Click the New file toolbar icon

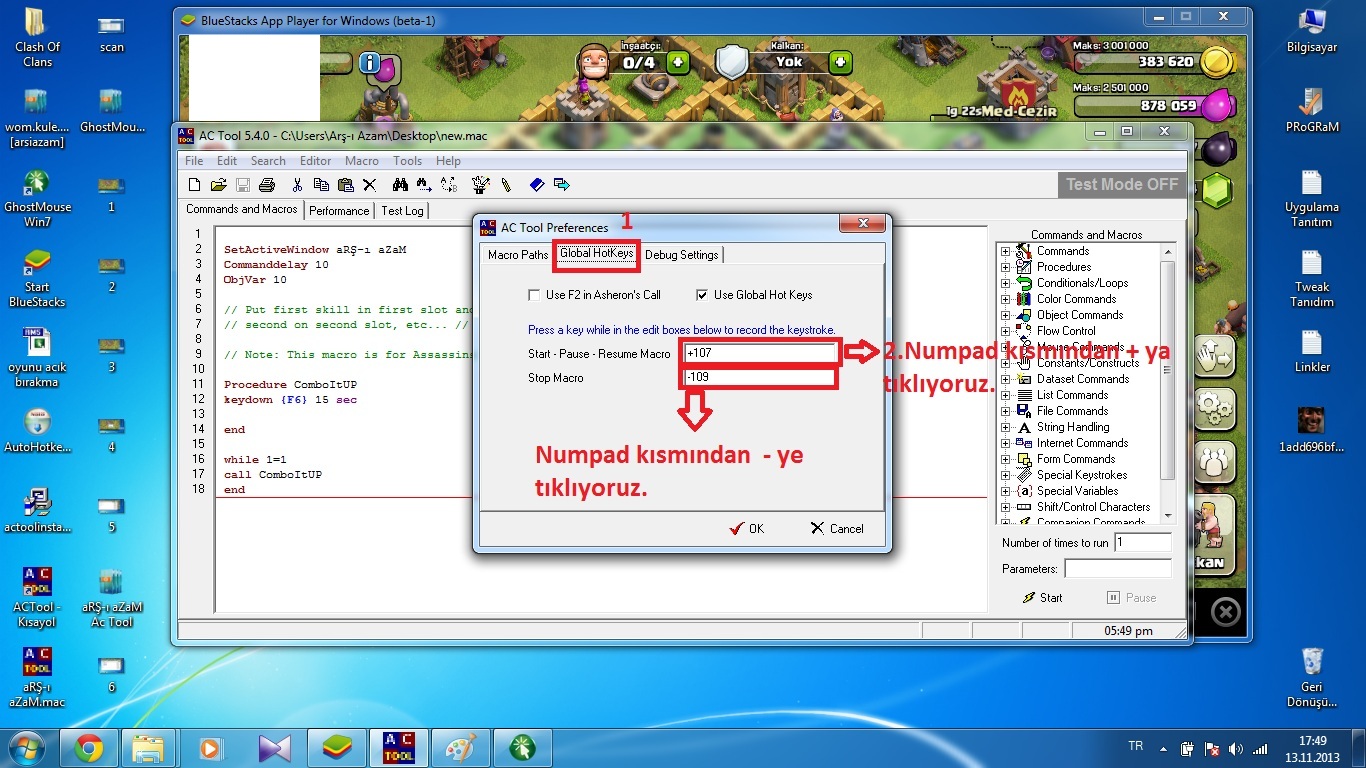pyautogui.click(x=195, y=185)
